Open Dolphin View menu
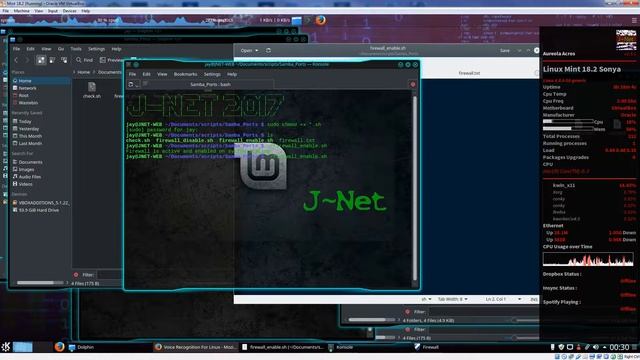This screenshot has height=360, width=640. tap(46, 49)
